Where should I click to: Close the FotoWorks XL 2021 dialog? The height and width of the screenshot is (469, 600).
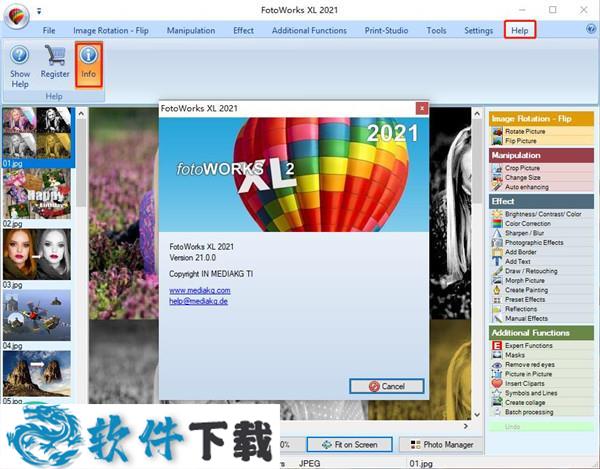[x=421, y=107]
